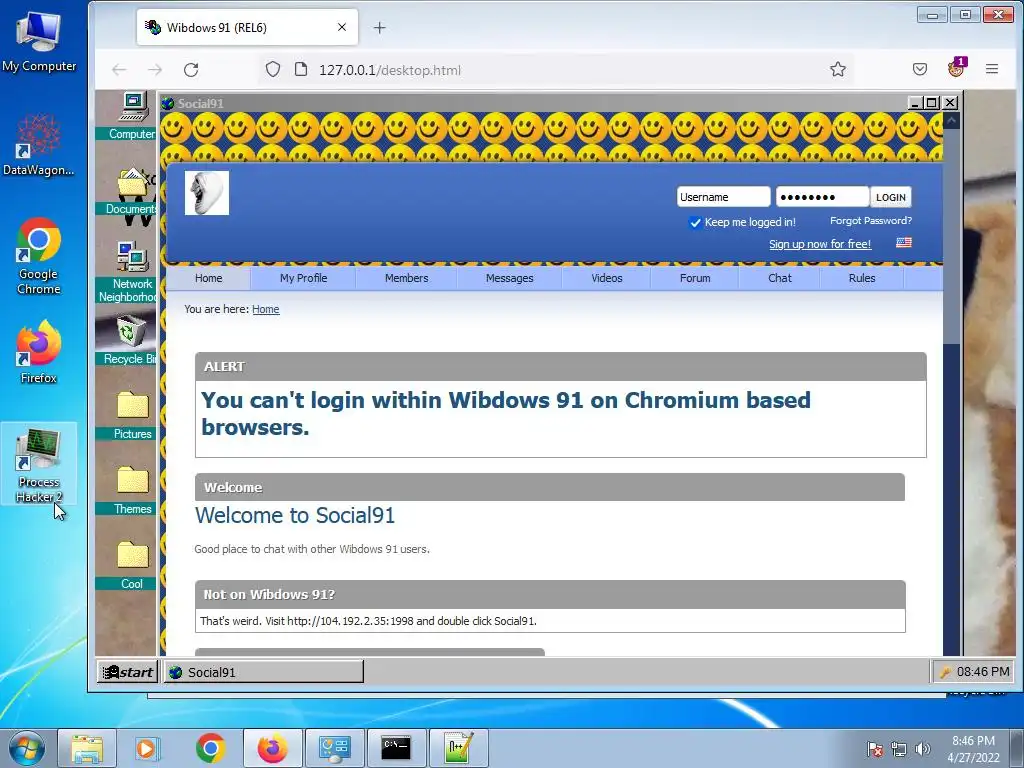Viewport: 1024px width, 768px height.
Task: Open Windows Media Player from taskbar
Action: pos(147,748)
